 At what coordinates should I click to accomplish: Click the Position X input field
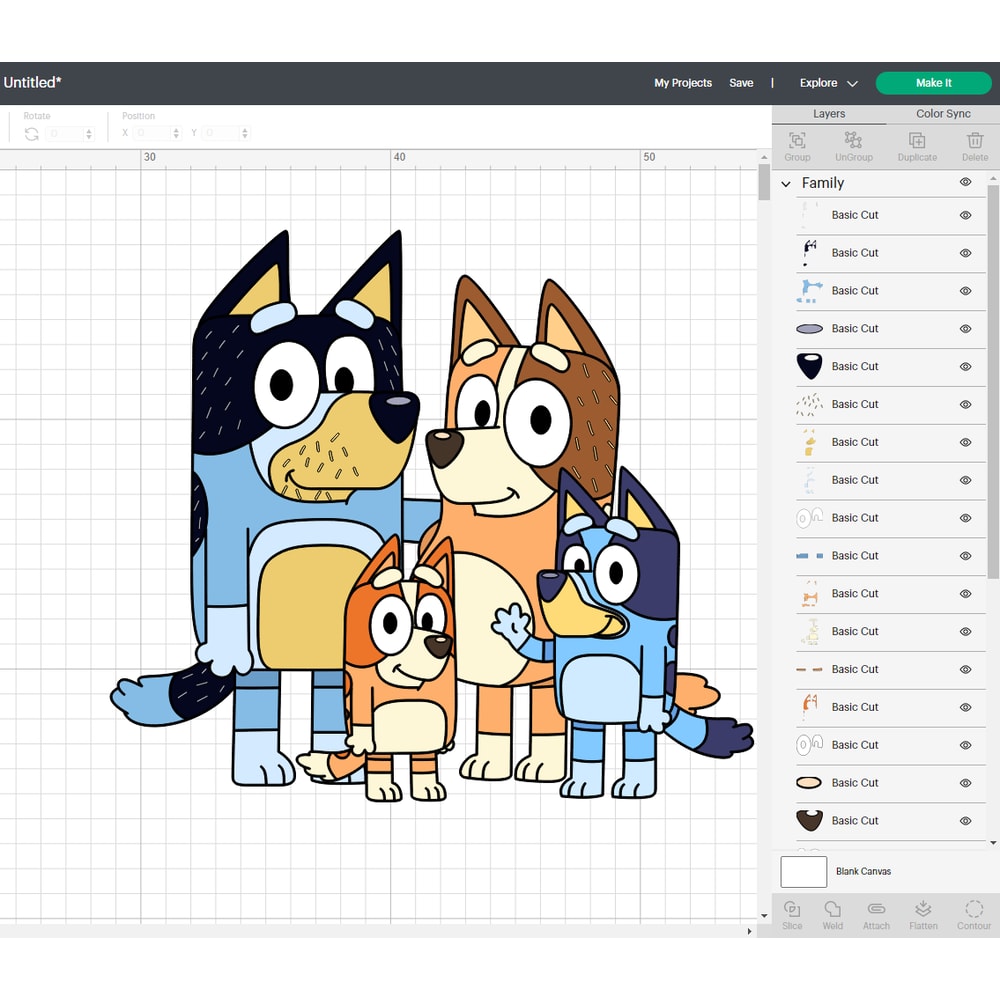click(x=150, y=132)
